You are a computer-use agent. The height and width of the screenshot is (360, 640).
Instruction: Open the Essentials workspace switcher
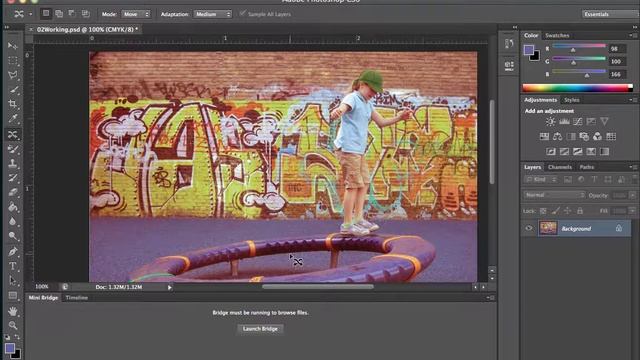coord(611,14)
